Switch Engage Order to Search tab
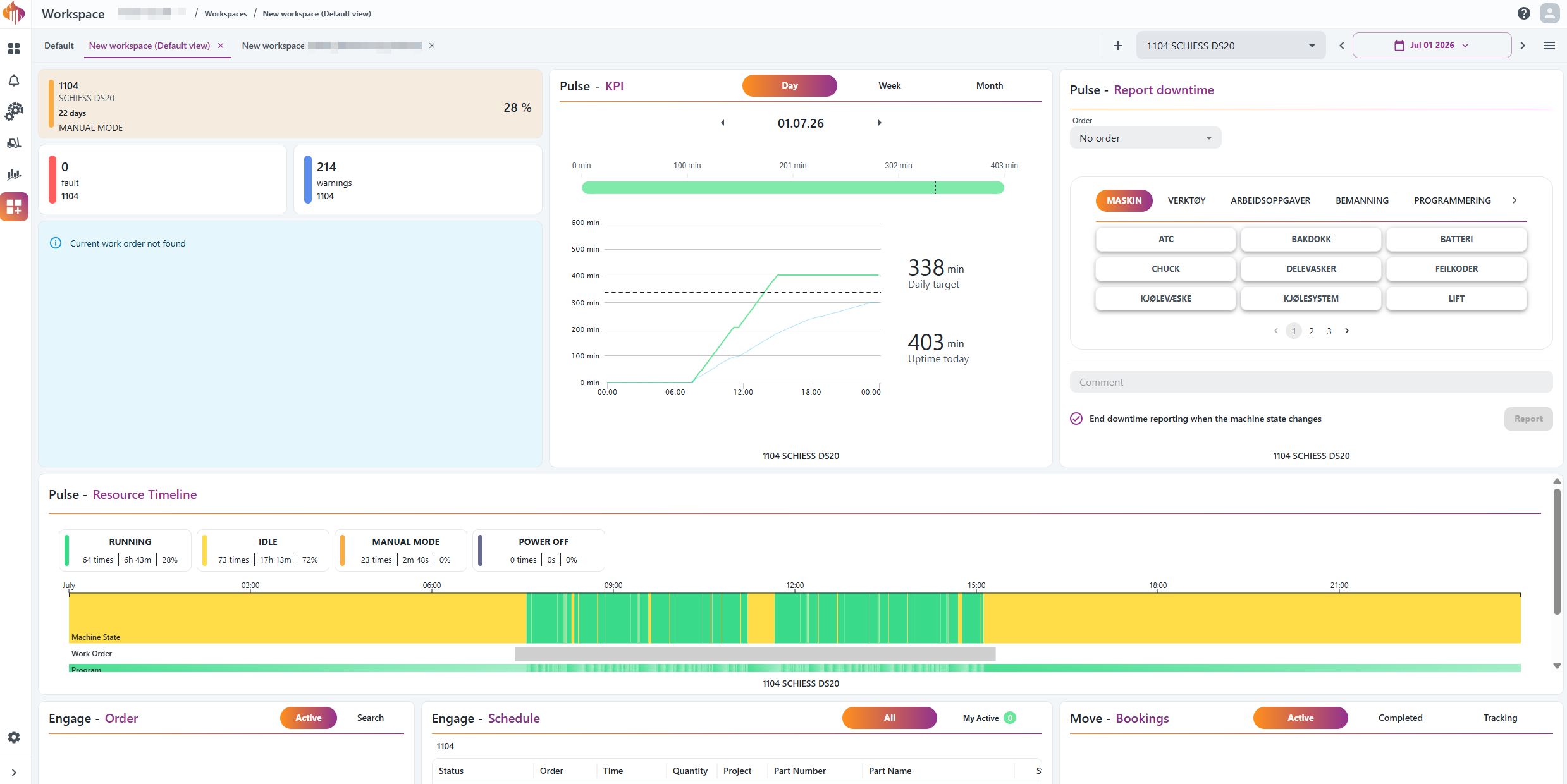Viewport: 1567px width, 784px height. [x=371, y=718]
